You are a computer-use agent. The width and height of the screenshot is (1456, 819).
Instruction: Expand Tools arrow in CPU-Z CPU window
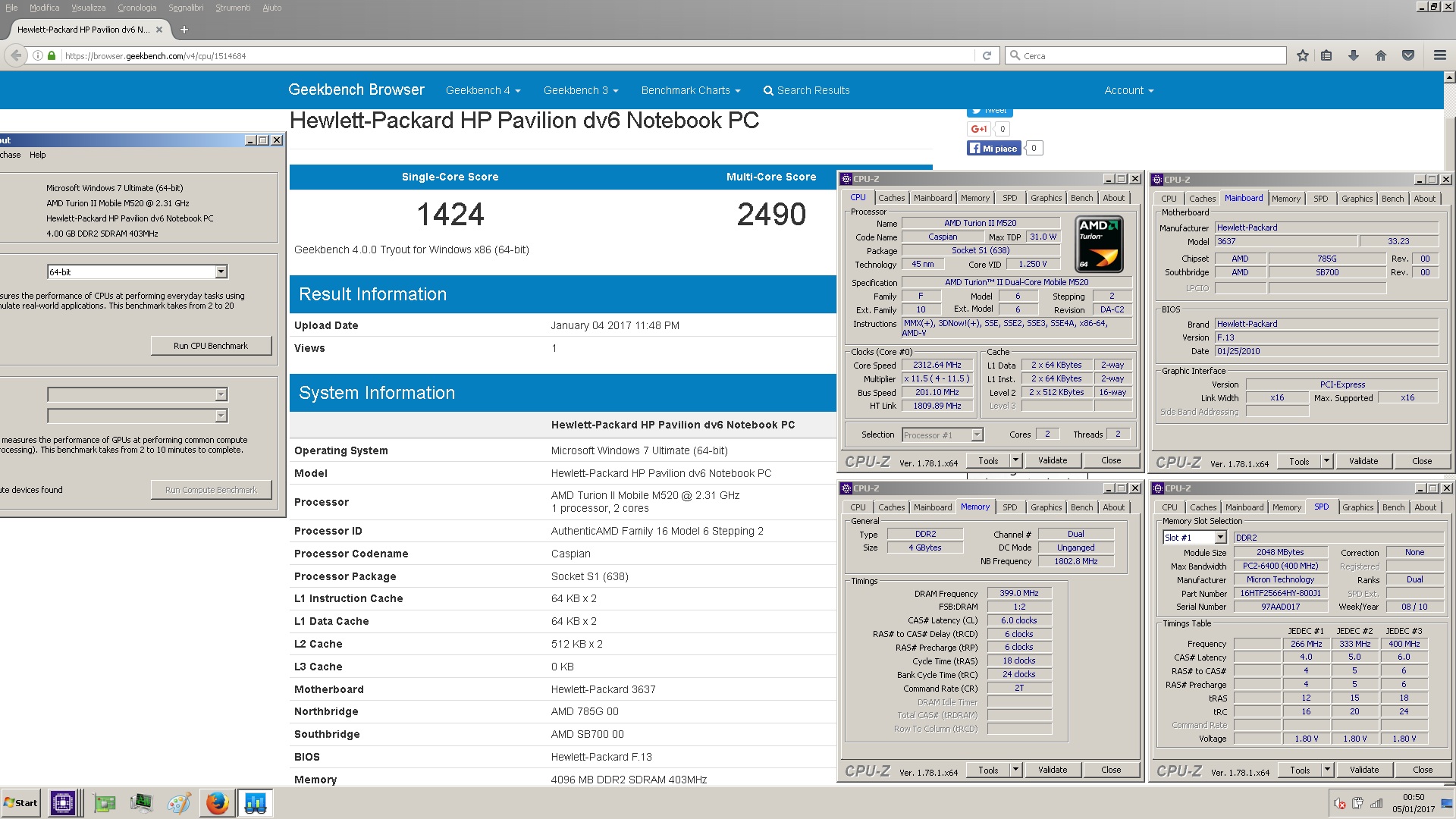[1015, 460]
